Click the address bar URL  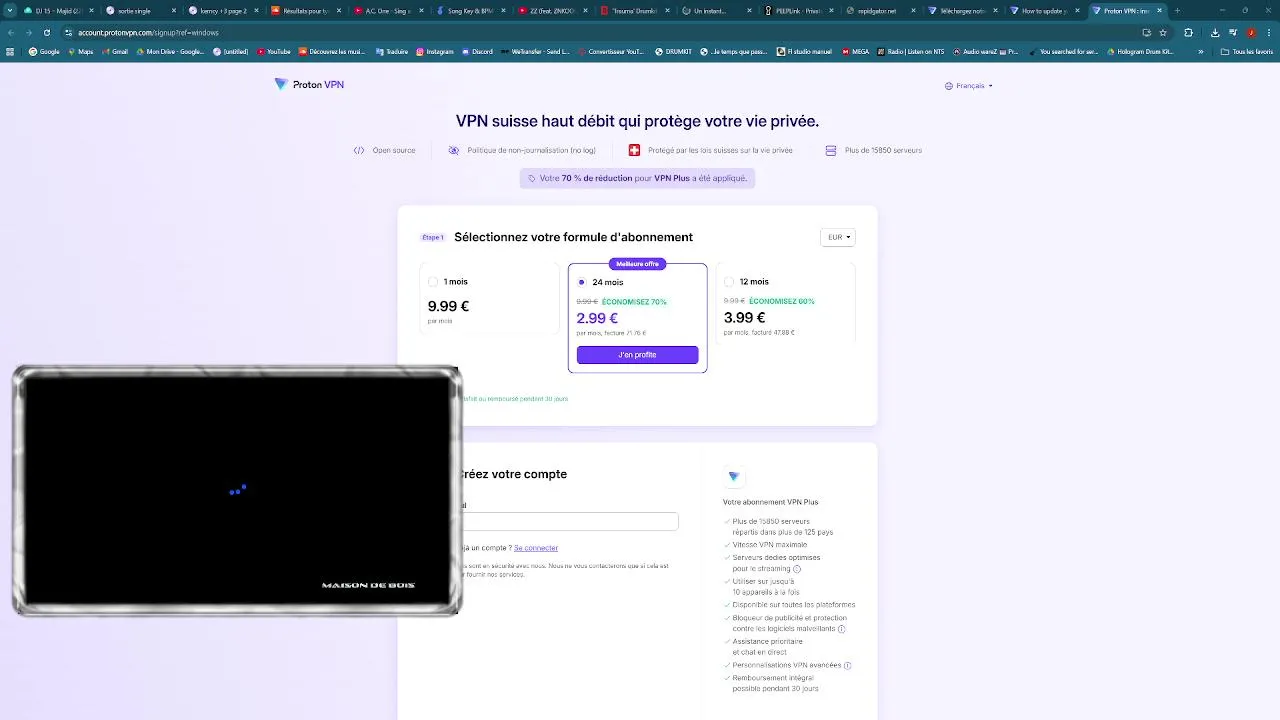148,32
